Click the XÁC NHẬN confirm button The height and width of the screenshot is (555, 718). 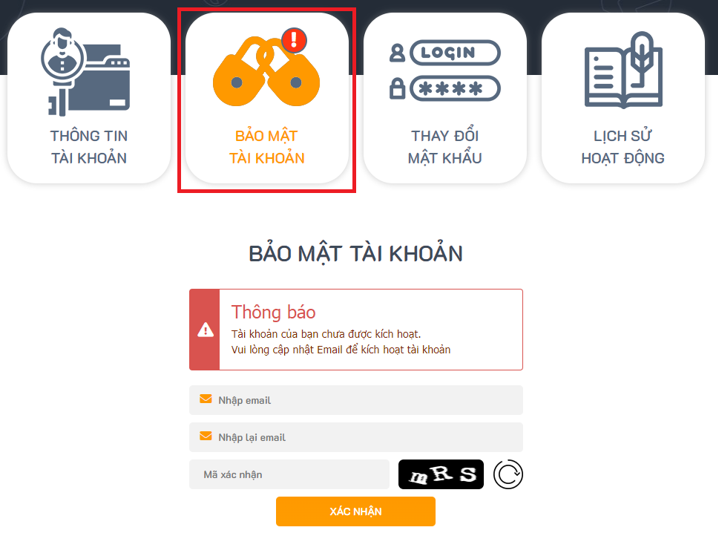356,511
